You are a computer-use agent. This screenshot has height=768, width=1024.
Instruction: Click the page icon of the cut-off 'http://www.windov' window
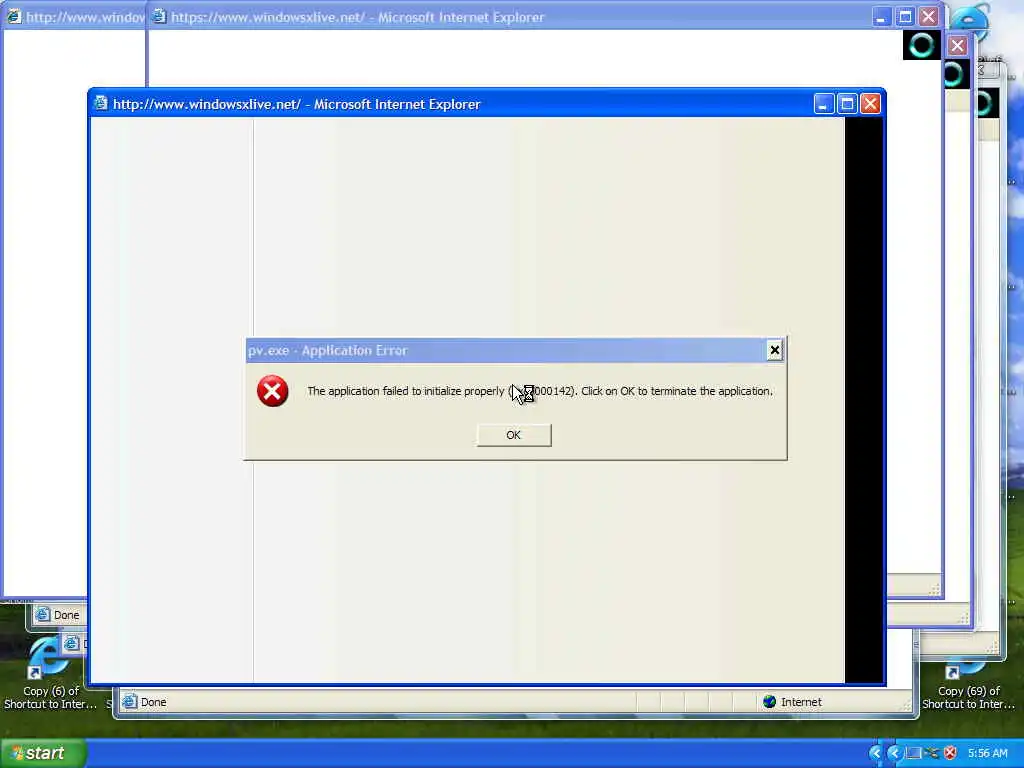tap(14, 16)
